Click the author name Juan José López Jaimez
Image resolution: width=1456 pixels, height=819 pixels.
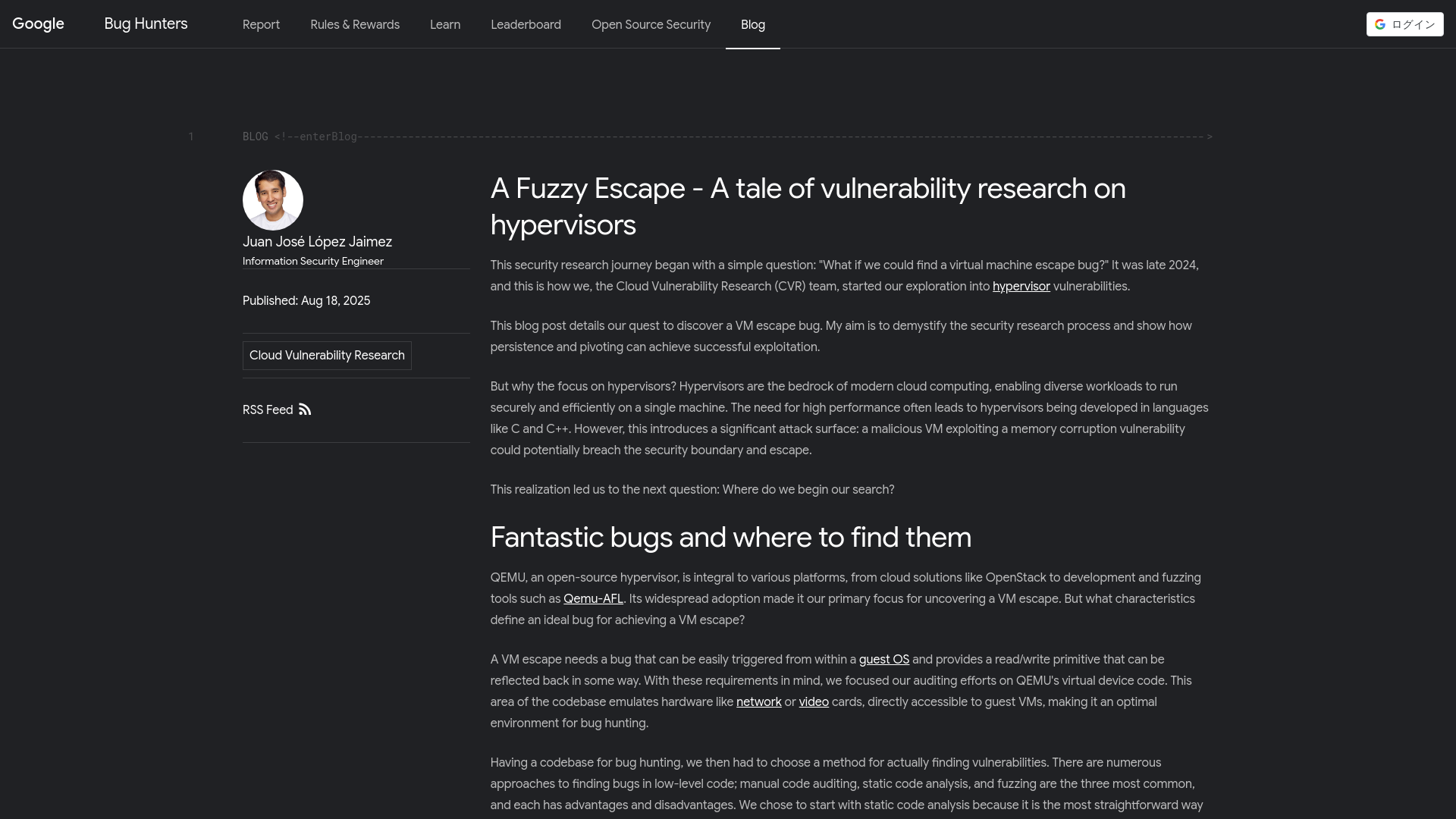click(317, 242)
